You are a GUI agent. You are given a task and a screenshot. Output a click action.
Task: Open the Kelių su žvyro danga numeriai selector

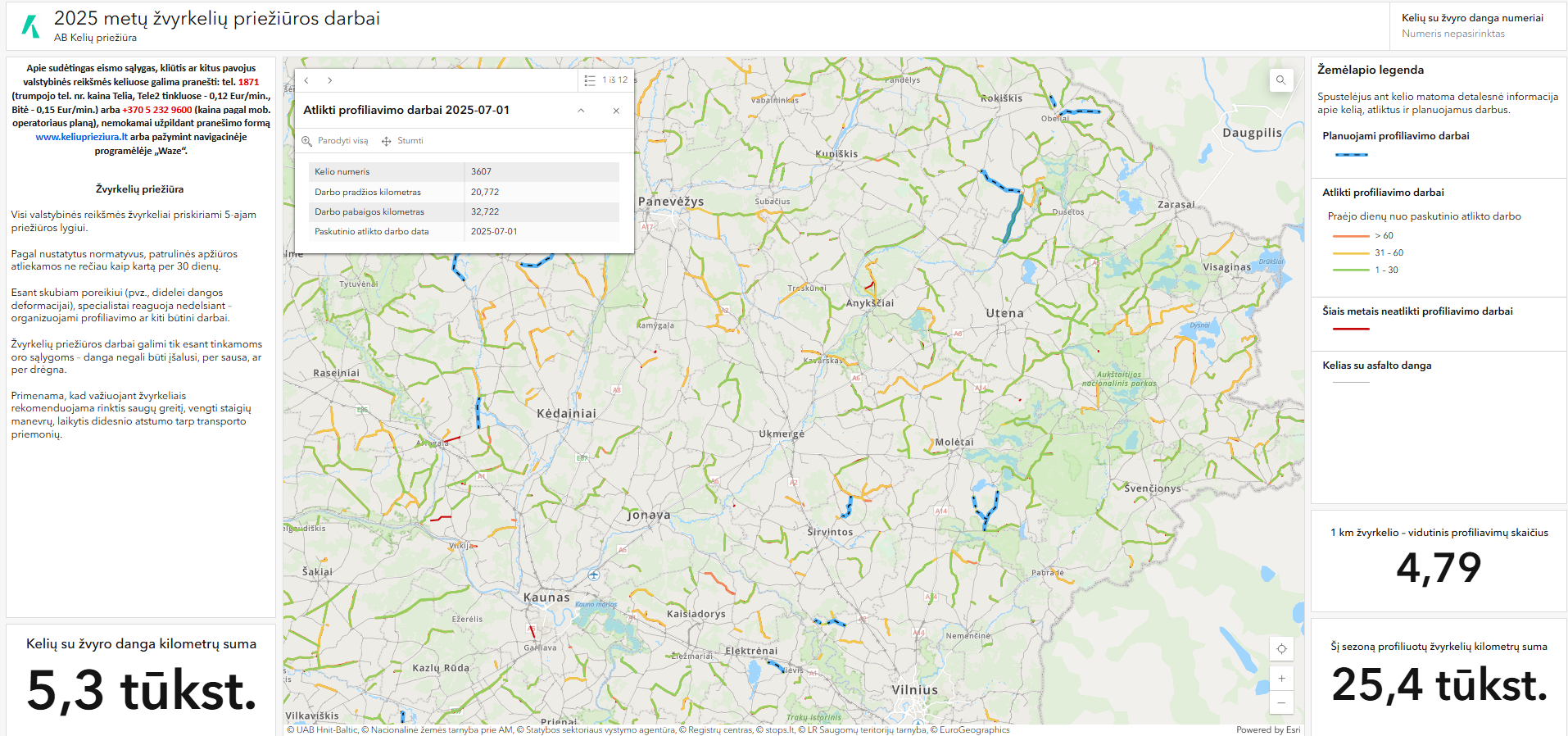tap(1478, 25)
